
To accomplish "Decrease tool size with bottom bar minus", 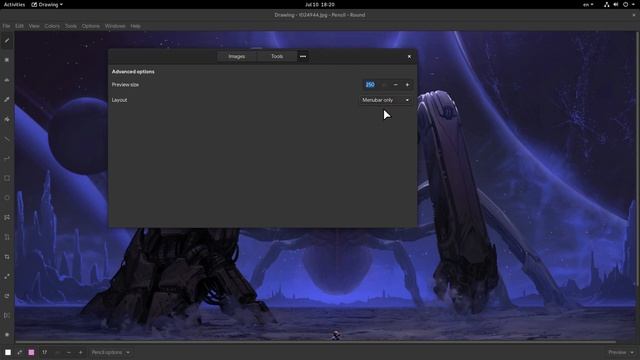I will coord(69,352).
